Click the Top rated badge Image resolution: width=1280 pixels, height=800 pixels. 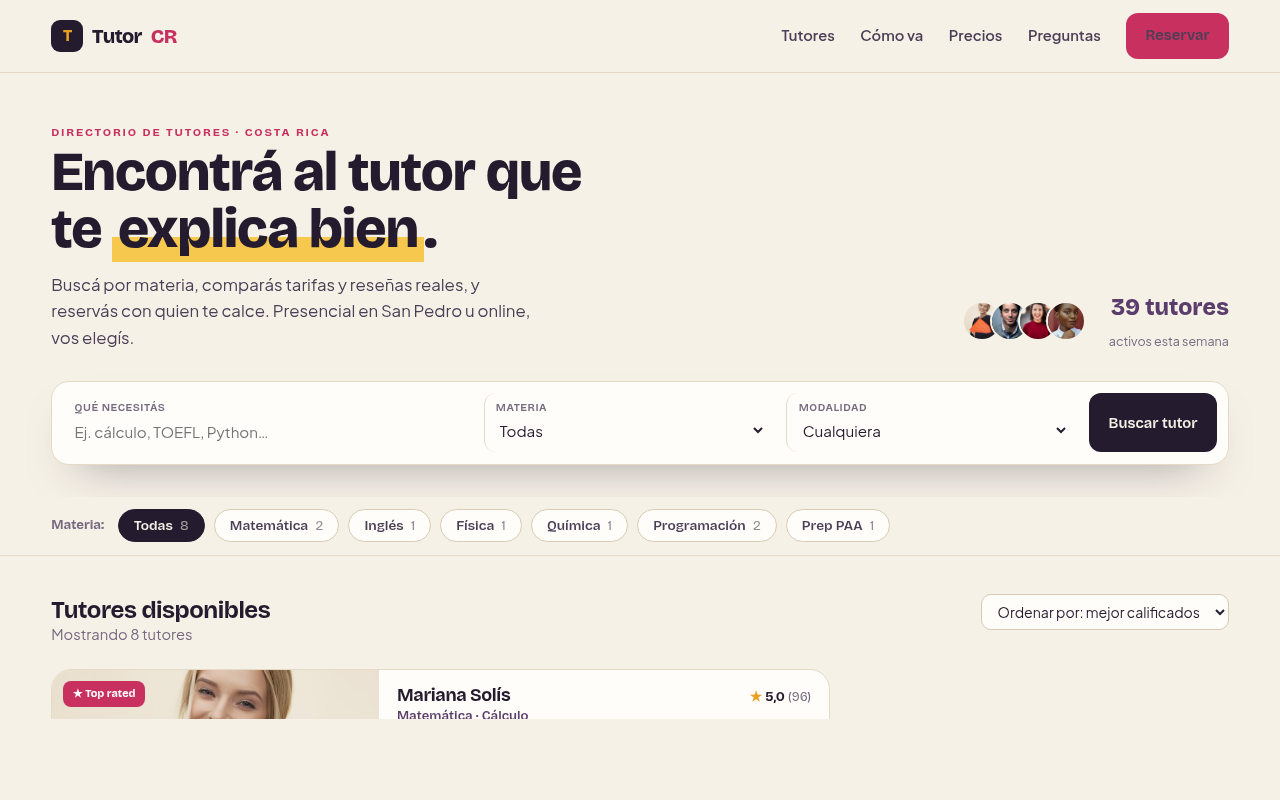(104, 694)
